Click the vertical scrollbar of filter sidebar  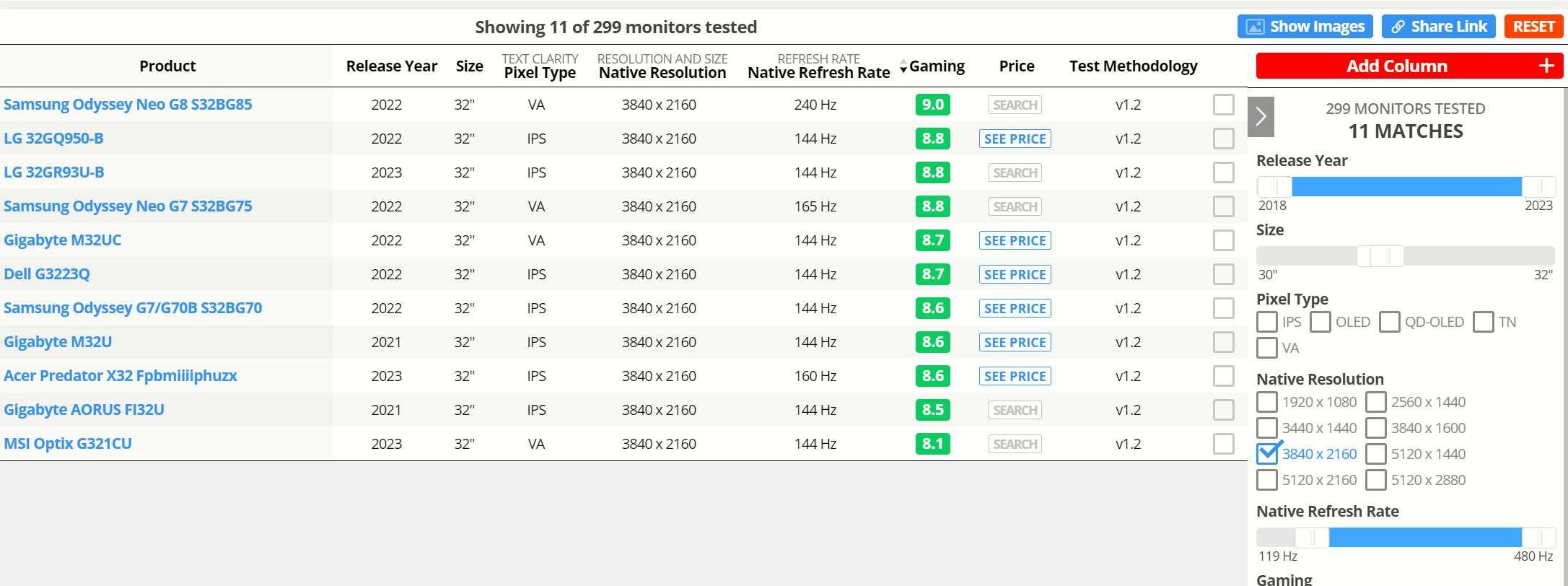pyautogui.click(x=1564, y=337)
